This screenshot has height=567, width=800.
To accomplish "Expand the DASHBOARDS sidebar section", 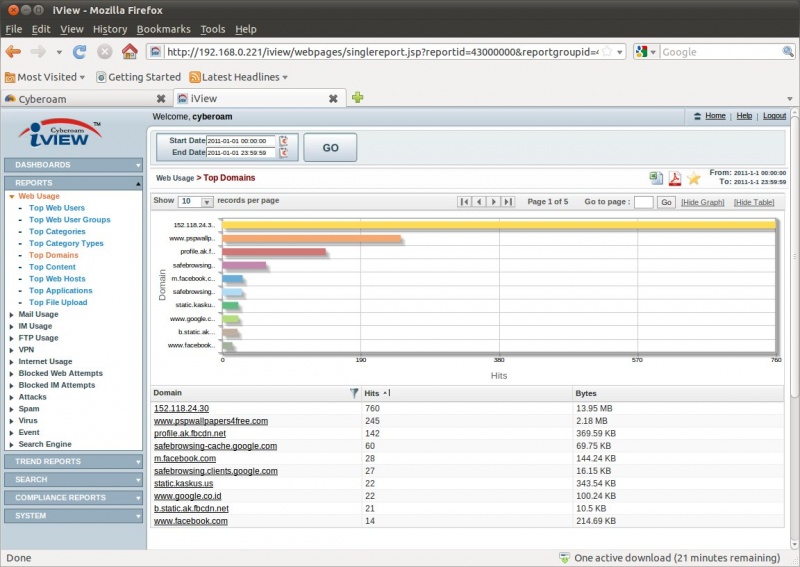I will coord(74,165).
